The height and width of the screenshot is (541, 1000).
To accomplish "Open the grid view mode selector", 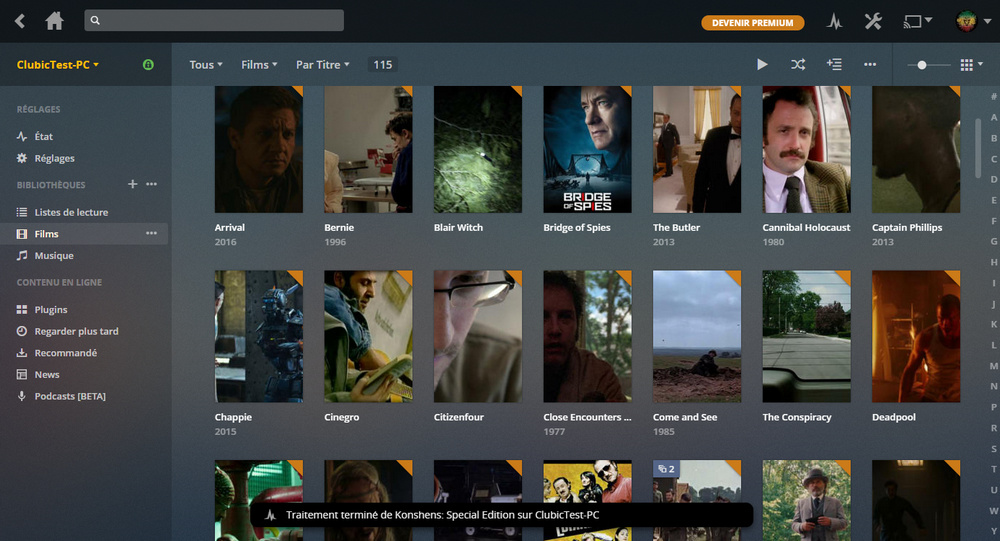I will (970, 65).
